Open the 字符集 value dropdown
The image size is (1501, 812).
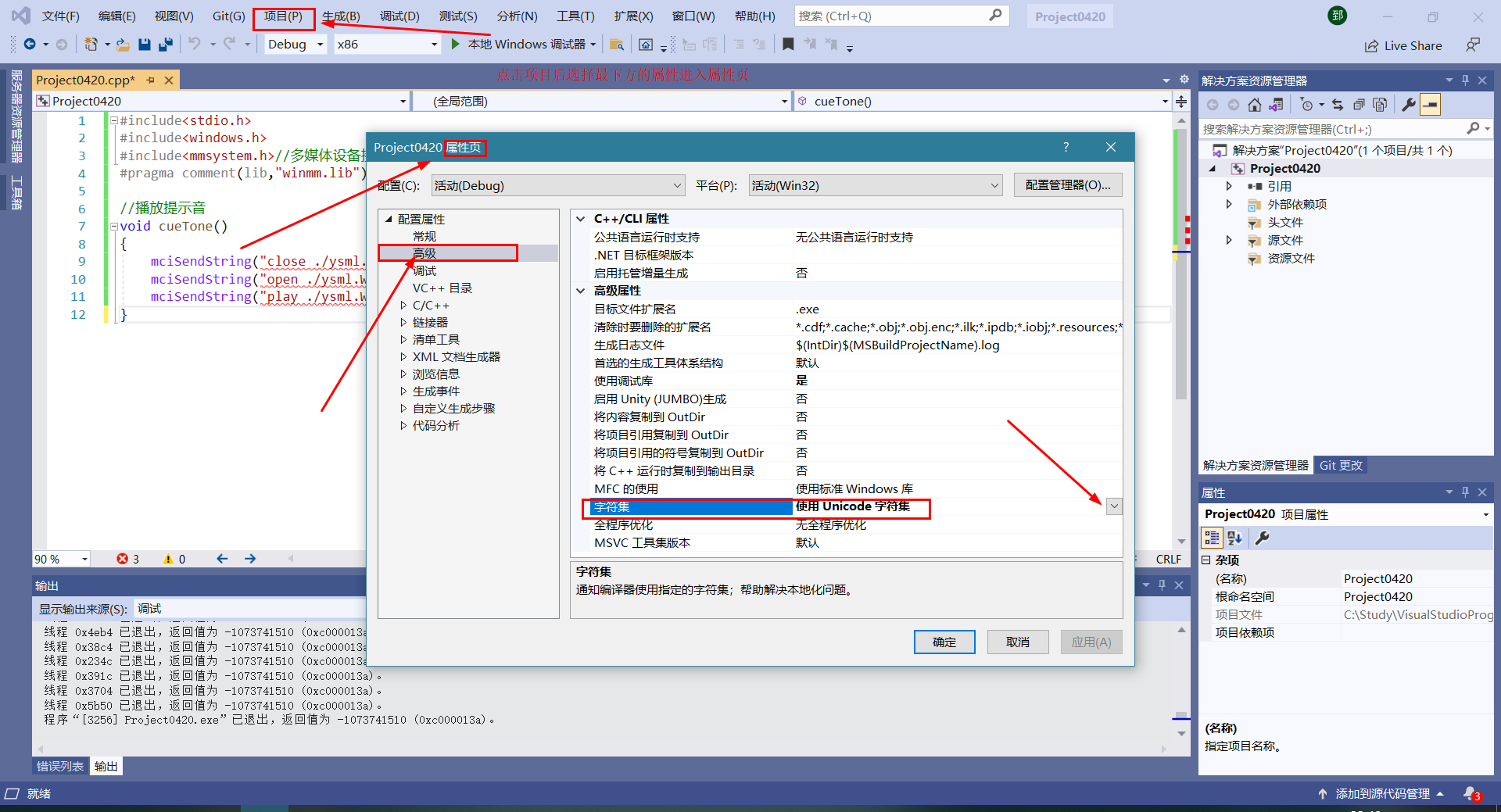click(x=1113, y=506)
